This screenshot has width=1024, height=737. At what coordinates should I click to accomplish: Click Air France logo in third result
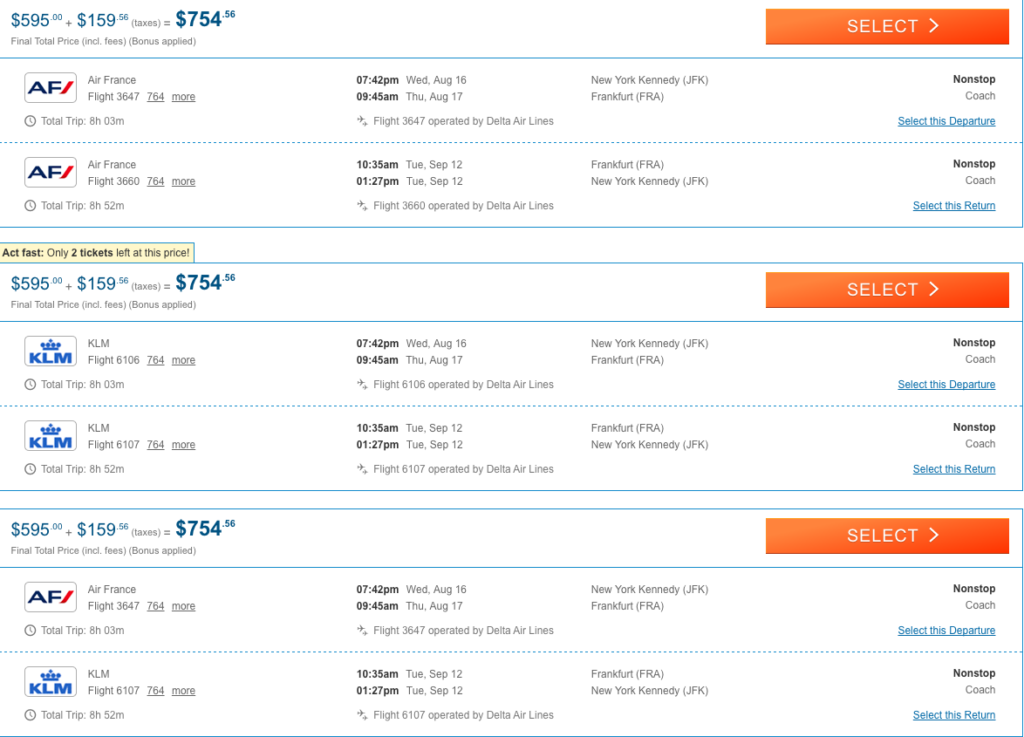coord(50,597)
